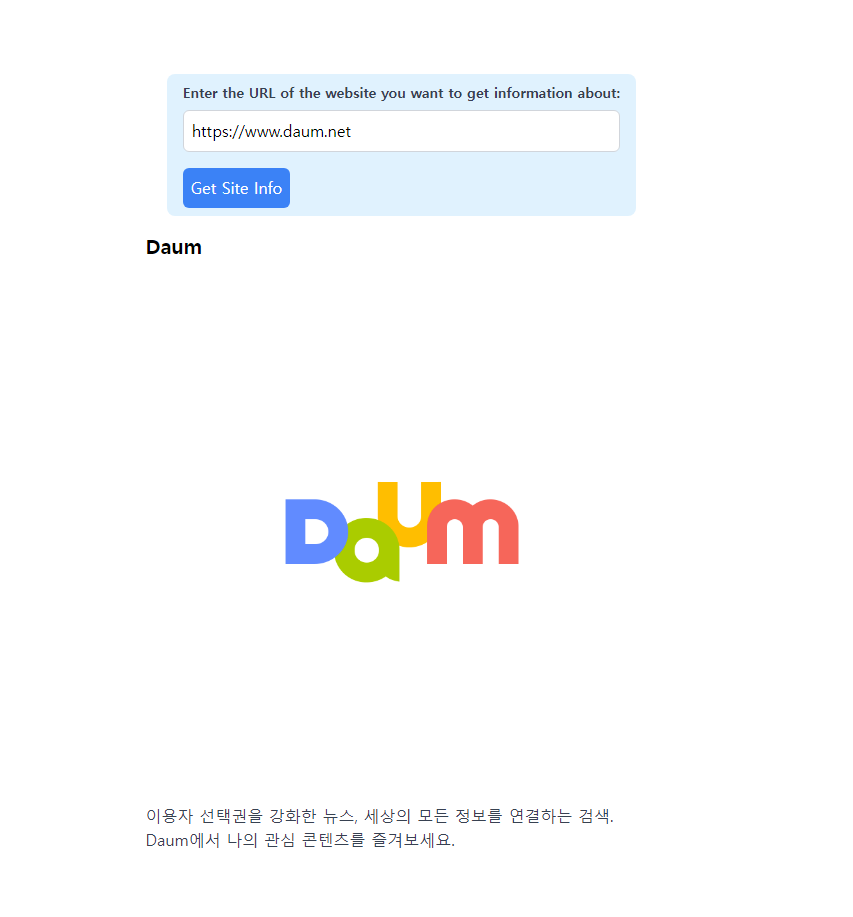Click the white hole inside green a

click(367, 550)
